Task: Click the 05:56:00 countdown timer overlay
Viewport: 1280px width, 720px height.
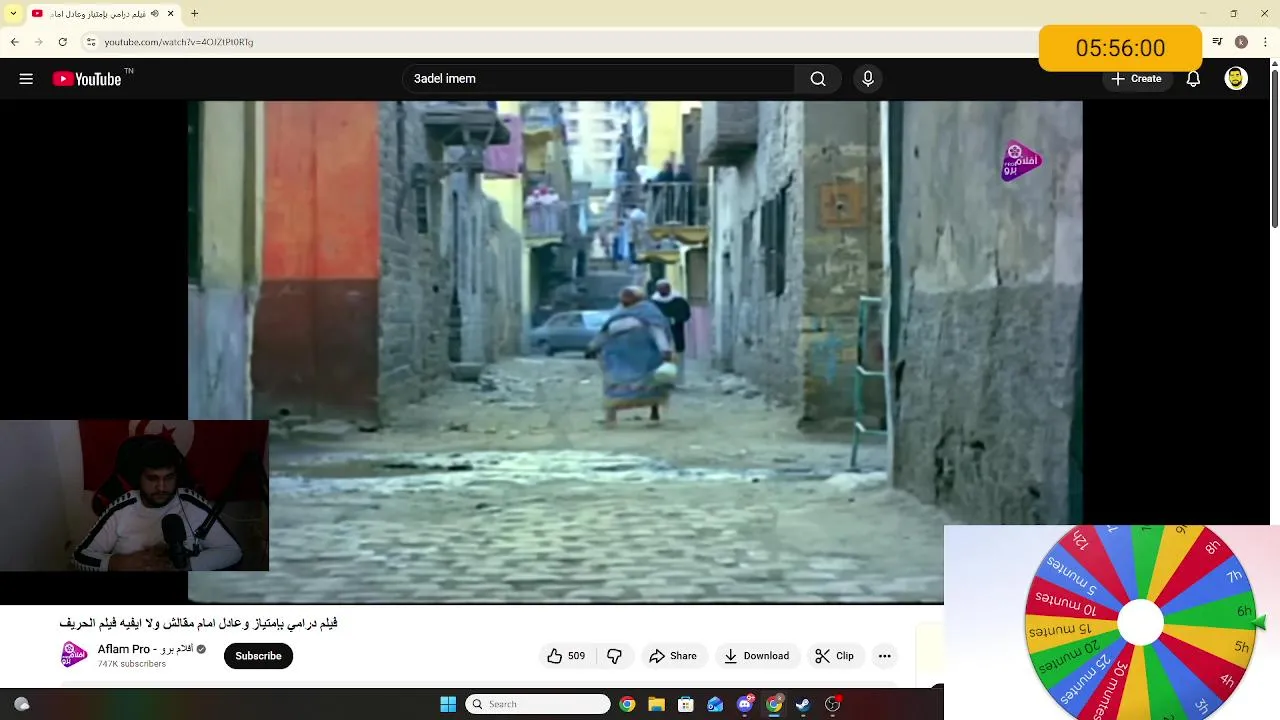Action: [x=1120, y=48]
